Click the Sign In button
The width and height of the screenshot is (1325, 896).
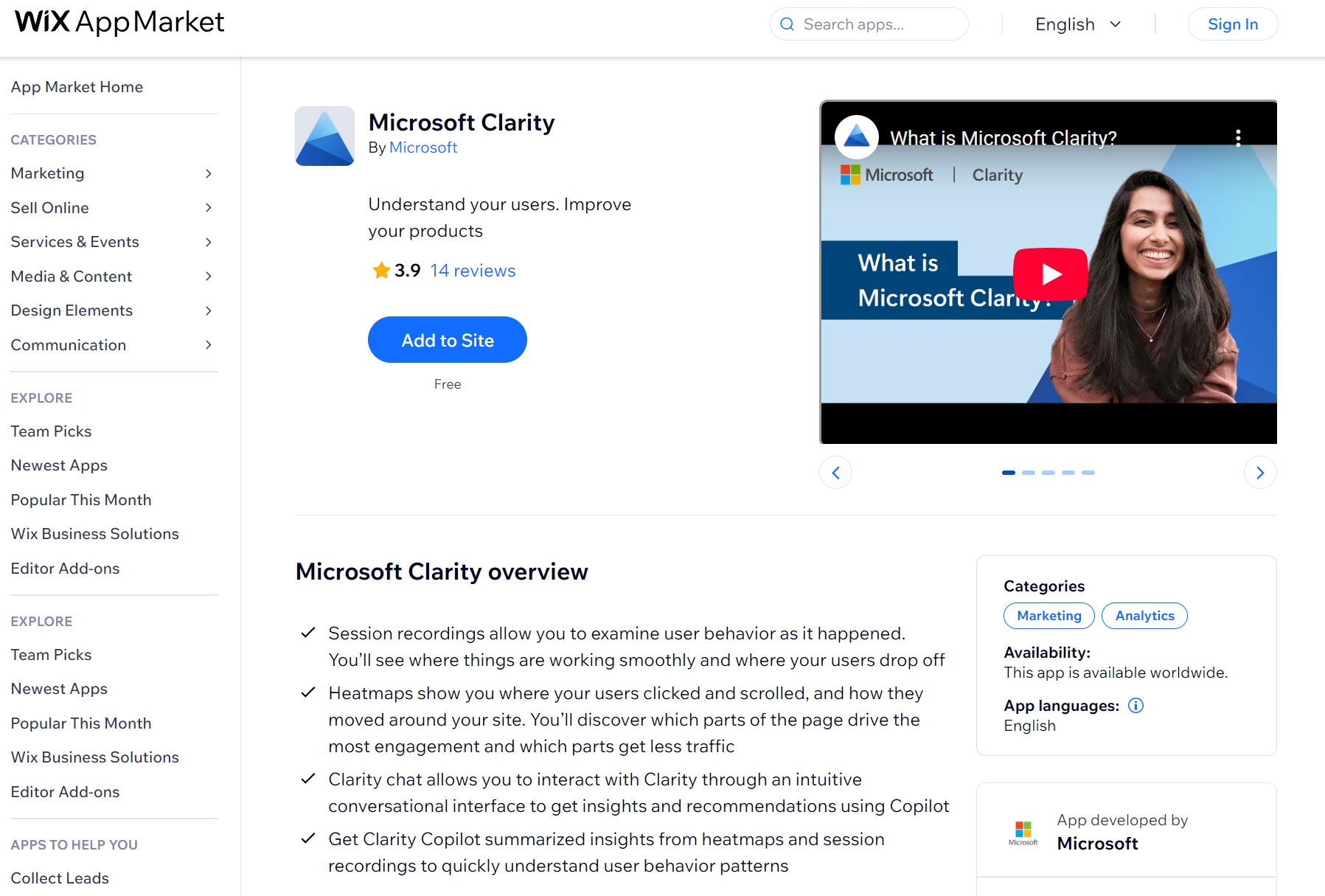click(x=1232, y=24)
